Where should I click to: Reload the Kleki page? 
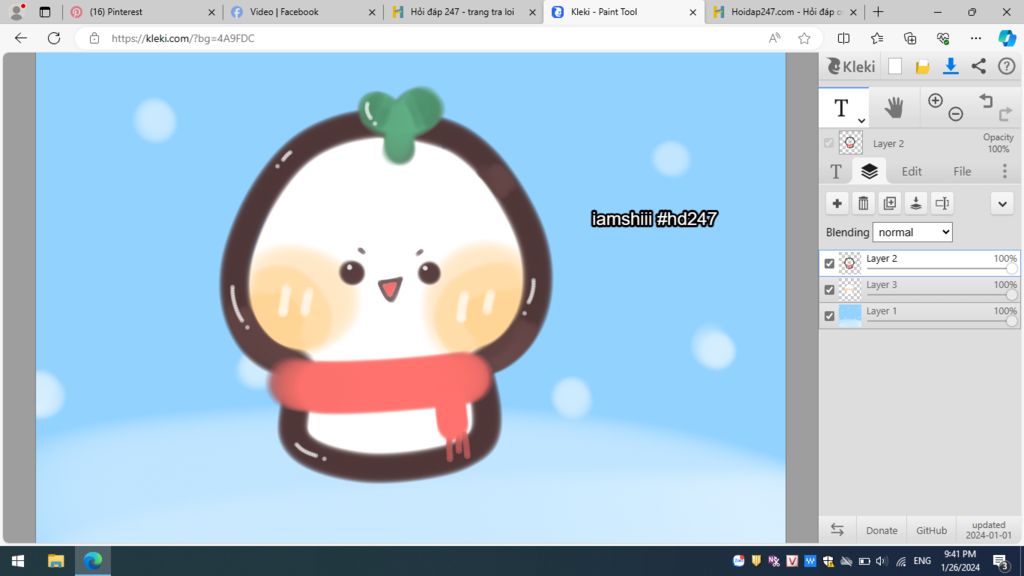point(54,38)
